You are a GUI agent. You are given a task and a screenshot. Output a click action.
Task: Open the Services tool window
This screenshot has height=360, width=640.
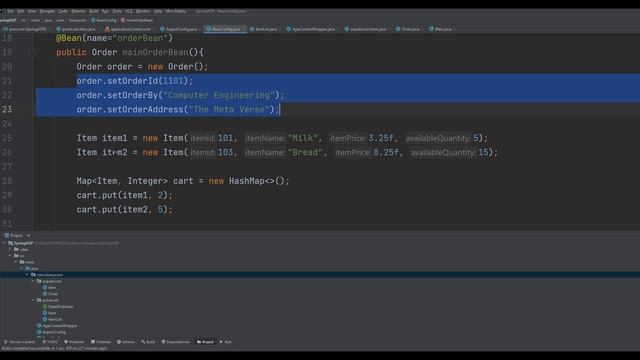[126, 342]
